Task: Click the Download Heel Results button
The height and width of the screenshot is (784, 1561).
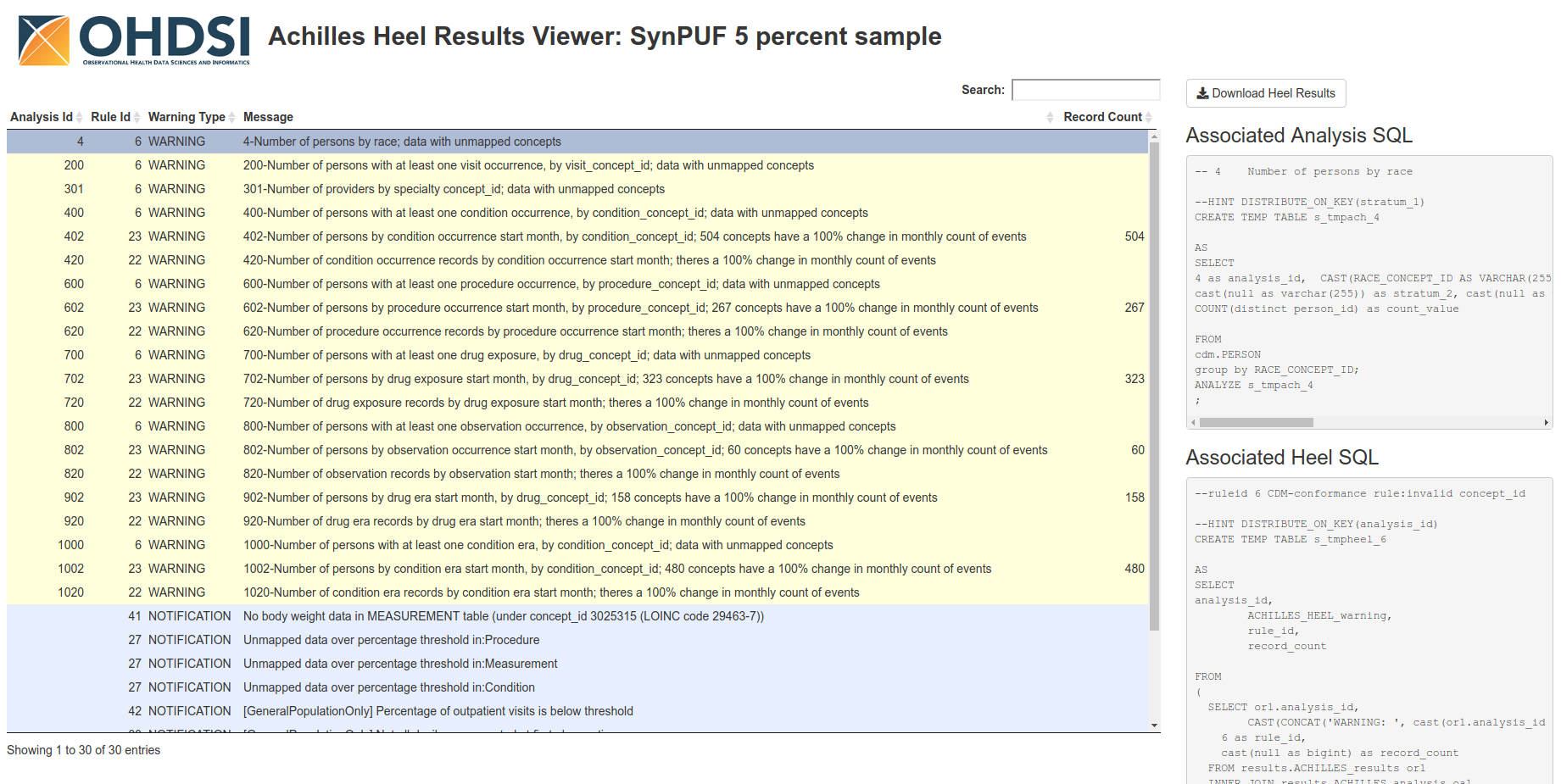Action: [x=1265, y=93]
